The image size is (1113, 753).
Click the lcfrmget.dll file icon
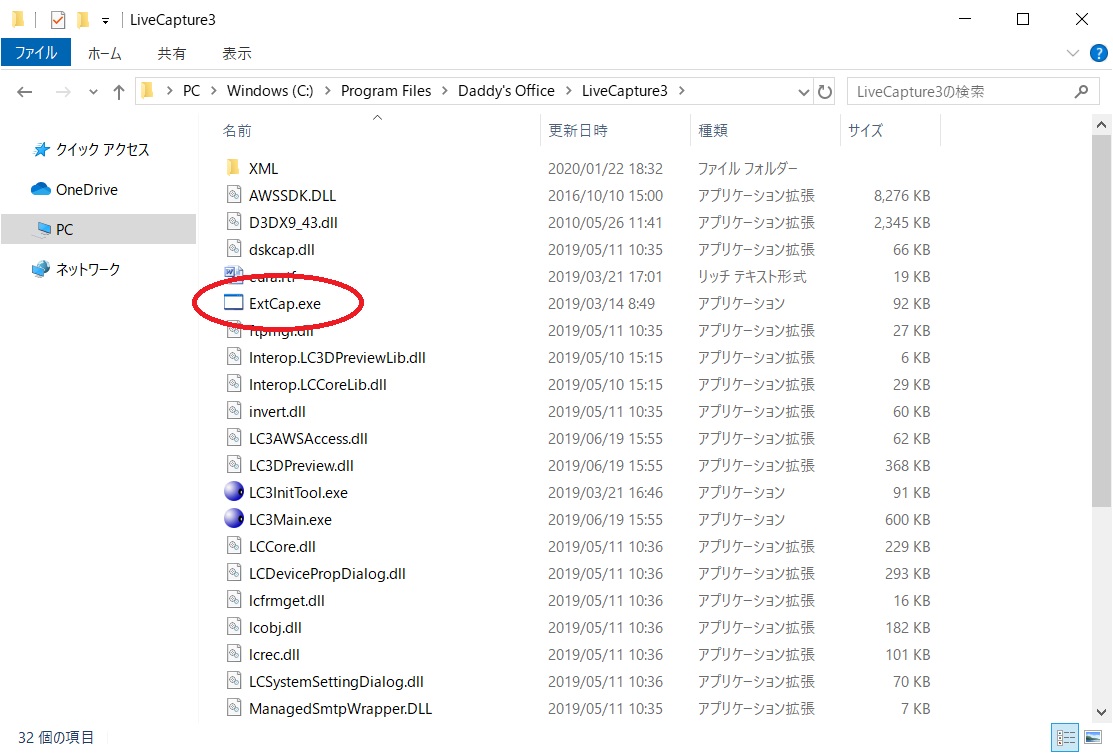pyautogui.click(x=234, y=599)
